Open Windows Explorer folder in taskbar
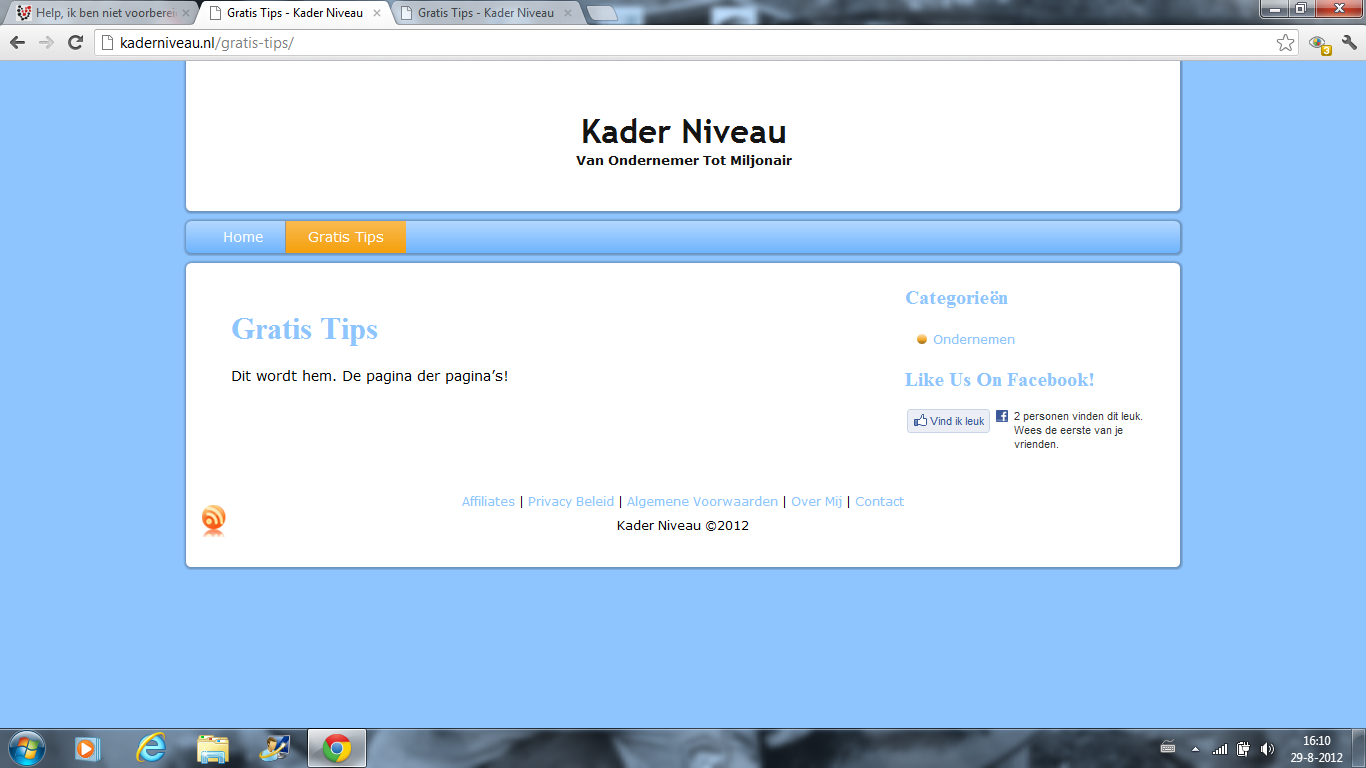1366x768 pixels. tap(213, 748)
